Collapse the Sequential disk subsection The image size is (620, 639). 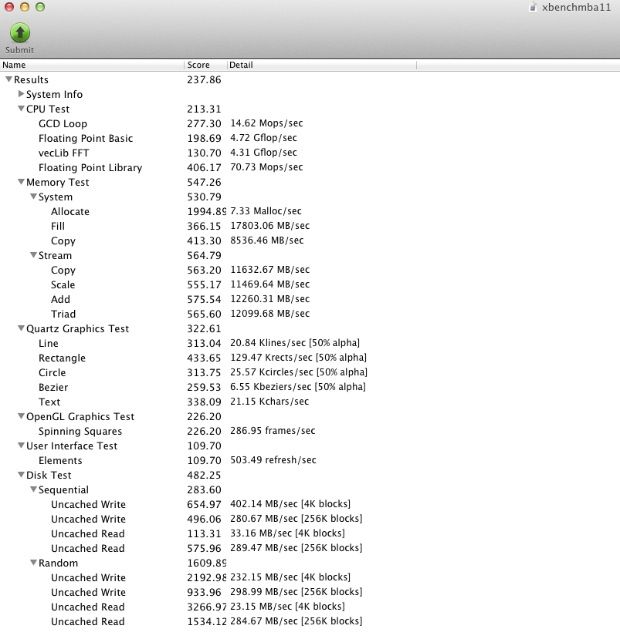tap(33, 490)
